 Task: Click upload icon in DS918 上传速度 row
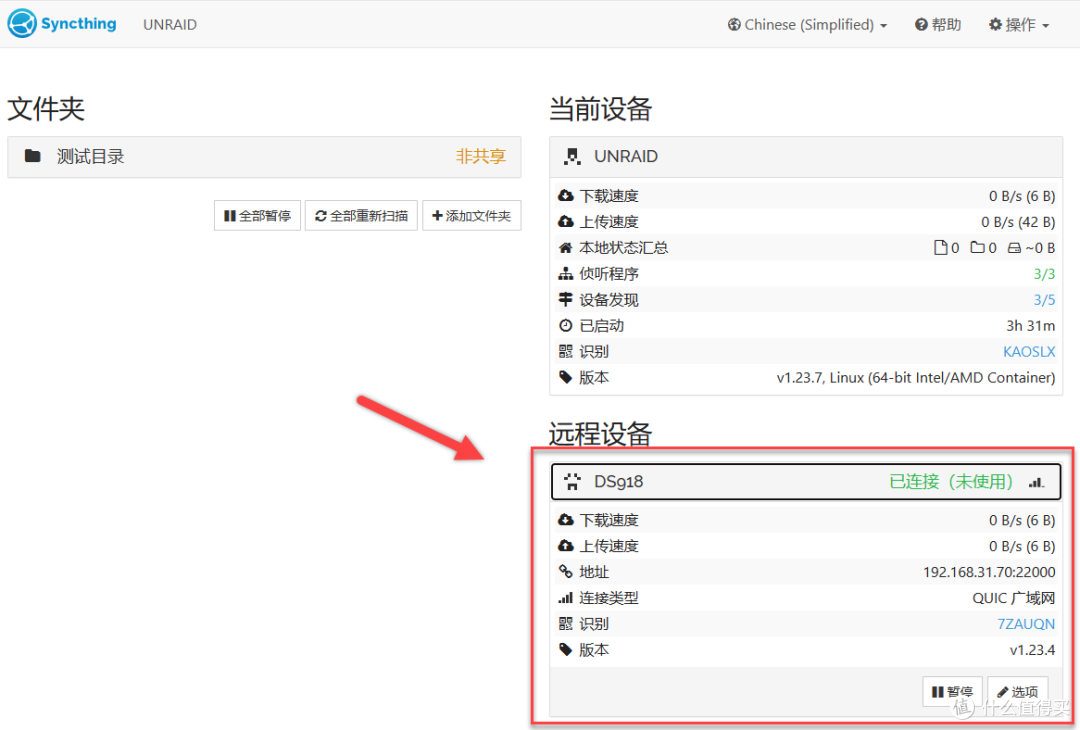tap(565, 546)
